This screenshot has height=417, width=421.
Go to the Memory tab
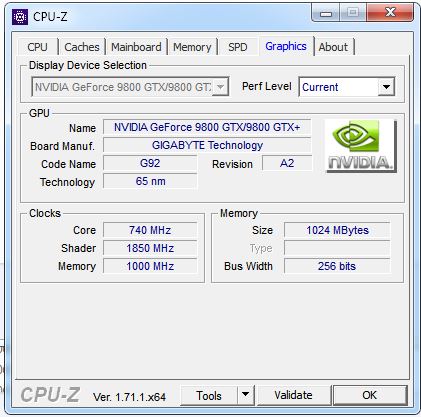click(x=192, y=47)
